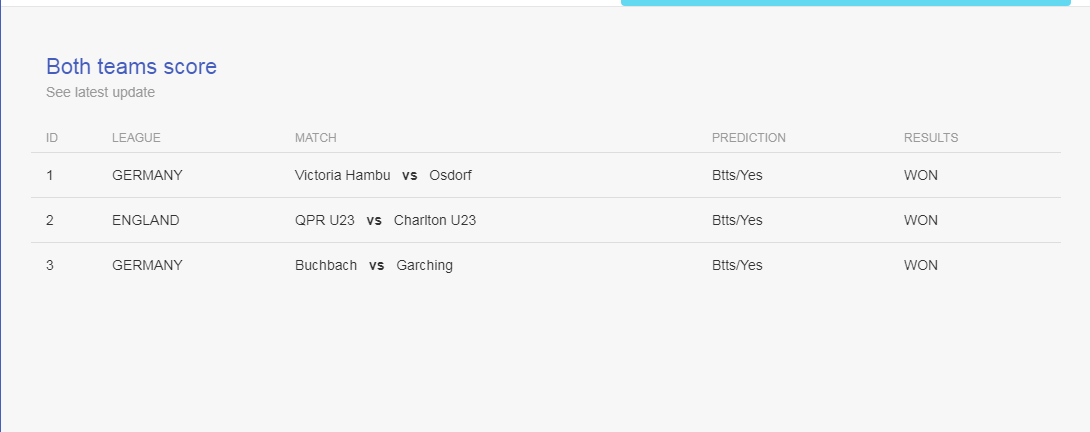Select the Charlton U23 team name
Viewport: 1090px width, 432px height.
435,221
